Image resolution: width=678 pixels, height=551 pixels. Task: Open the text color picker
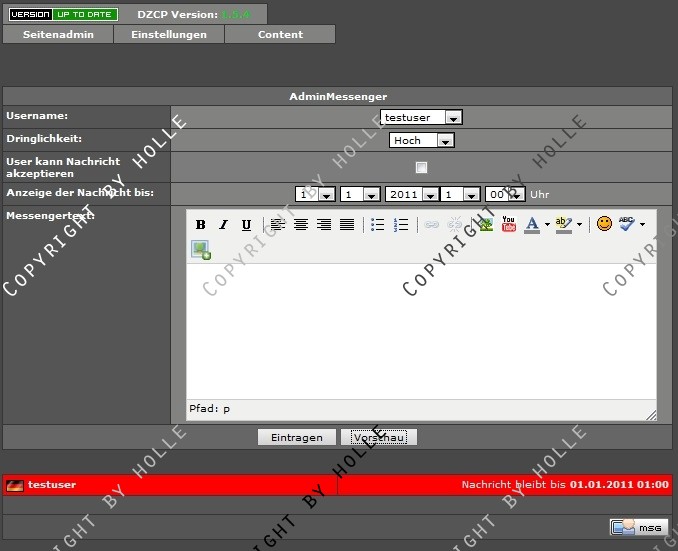tap(533, 225)
